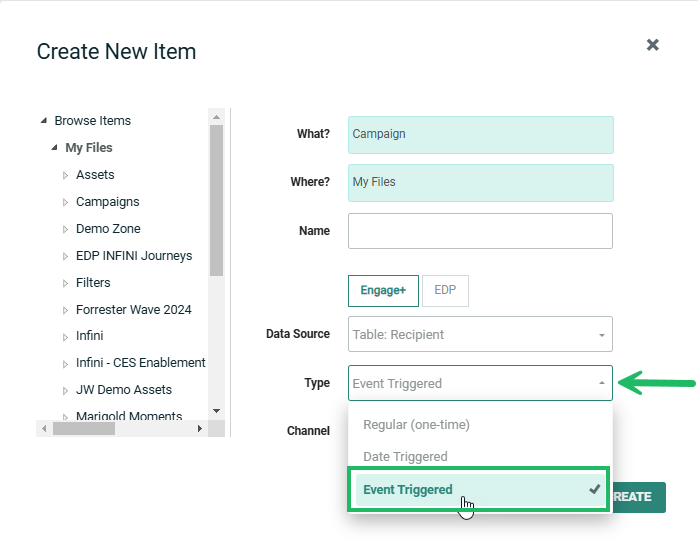Expand the JW Demo Assets arrow
The image size is (698, 546).
pyautogui.click(x=65, y=390)
